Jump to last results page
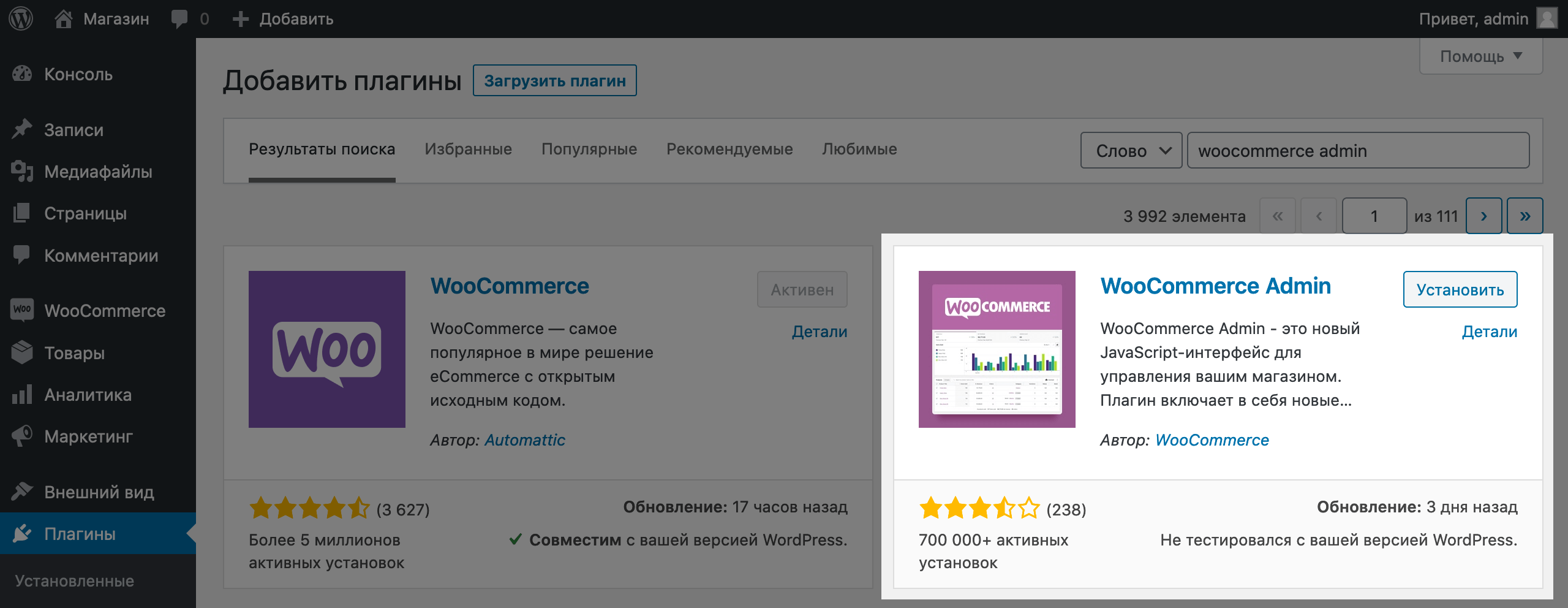The height and width of the screenshot is (608, 1568). [1525, 216]
